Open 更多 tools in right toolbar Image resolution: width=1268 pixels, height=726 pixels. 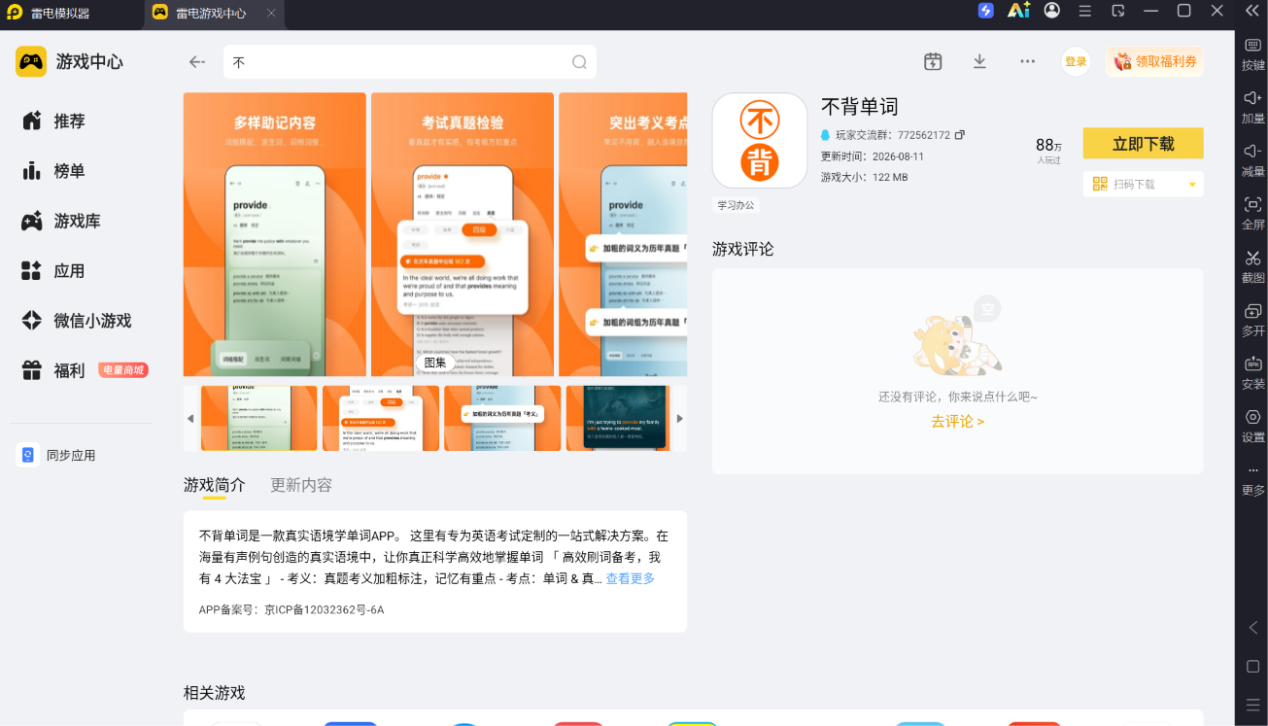(1253, 479)
